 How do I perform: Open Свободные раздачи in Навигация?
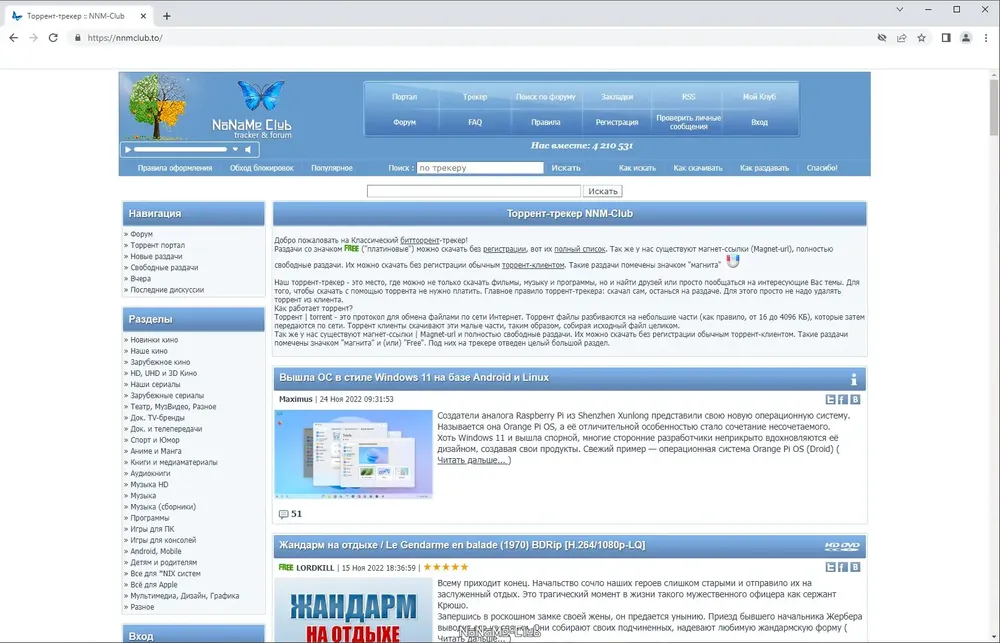[164, 267]
